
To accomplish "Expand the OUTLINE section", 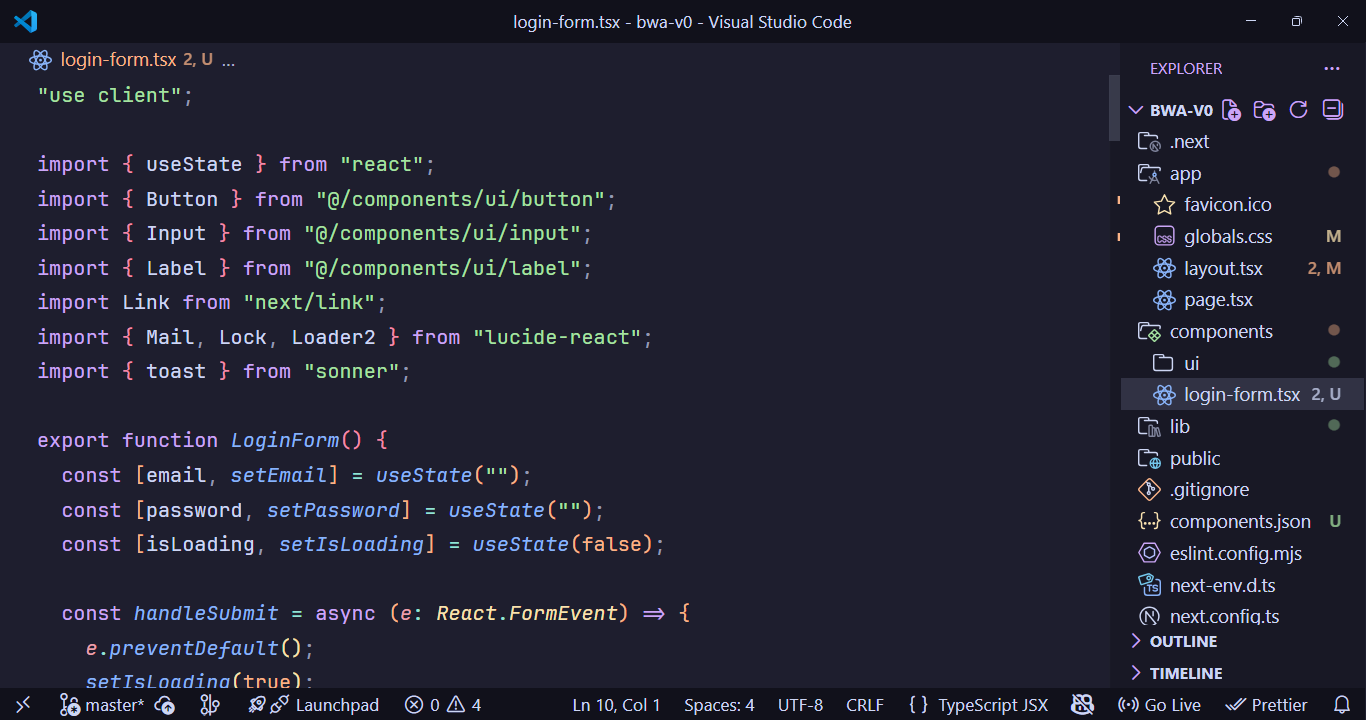I will 1183,641.
